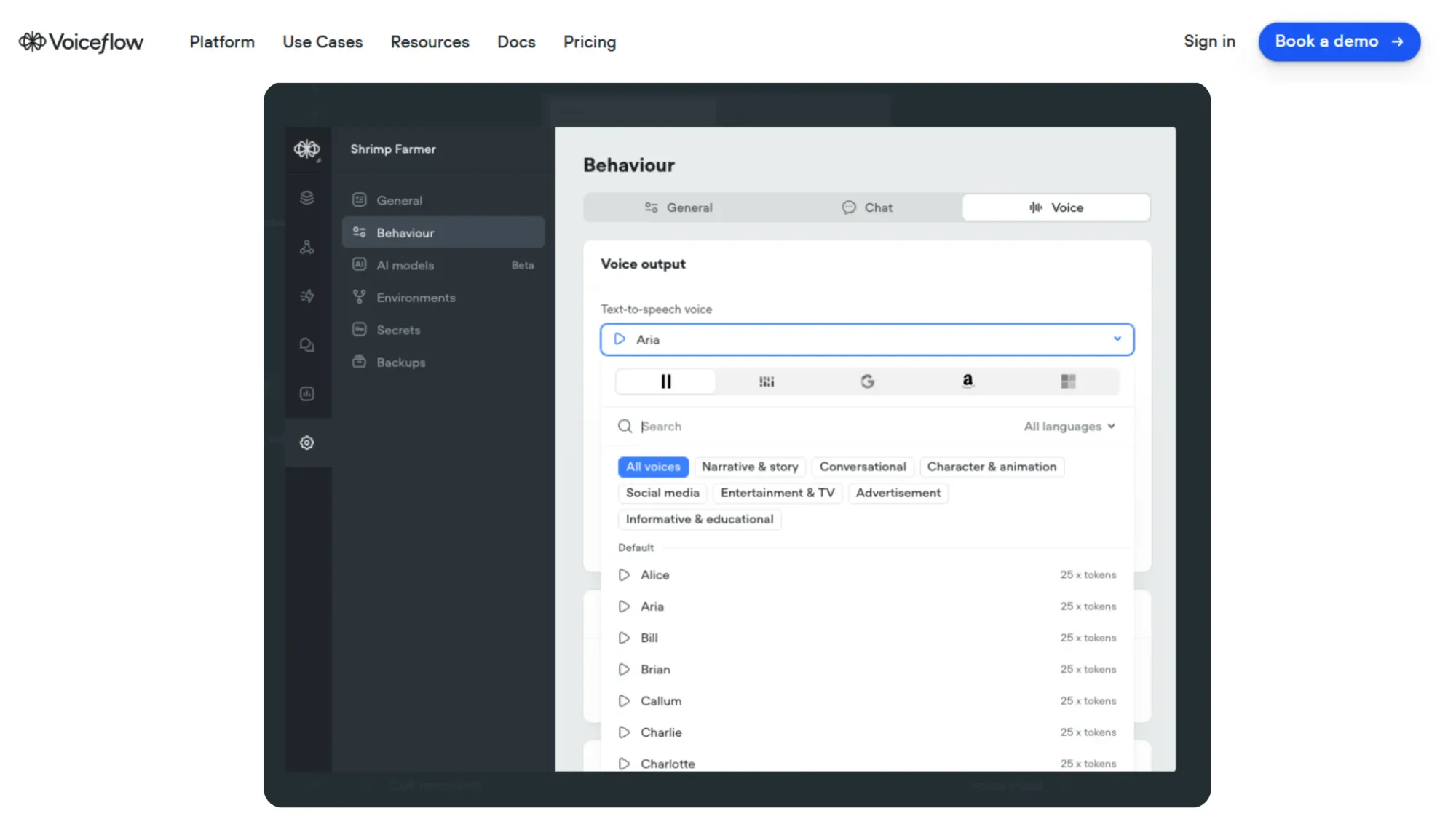Viewport: 1456px width, 819px height.
Task: Click the workflow/nodes icon in the sidebar
Action: 306,246
